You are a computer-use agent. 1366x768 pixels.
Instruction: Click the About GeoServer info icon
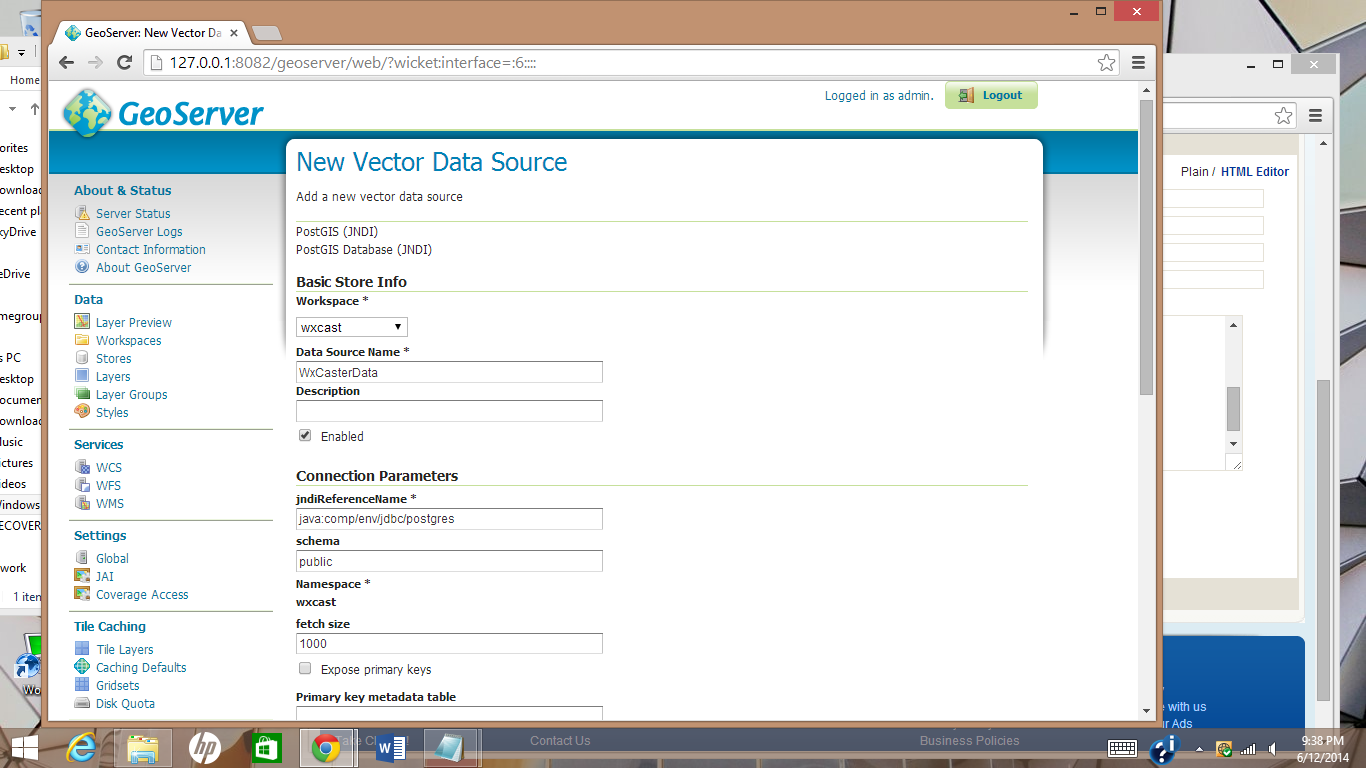point(82,267)
